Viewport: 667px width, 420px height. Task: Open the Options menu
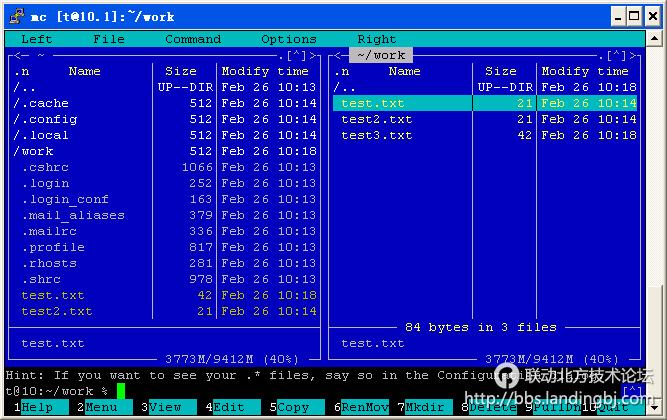[289, 39]
